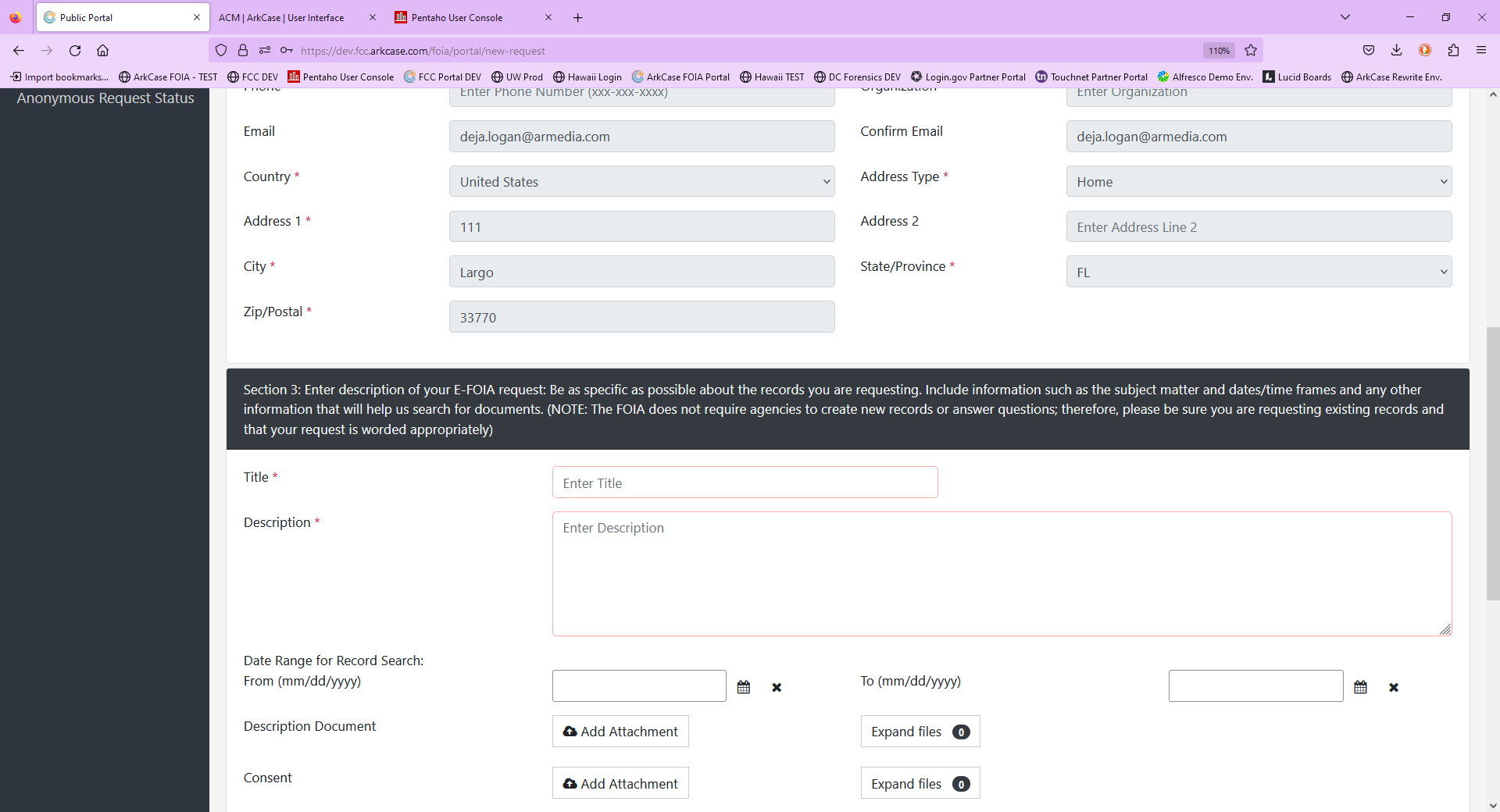Show site security lock information
This screenshot has height=812, width=1500.
[243, 51]
